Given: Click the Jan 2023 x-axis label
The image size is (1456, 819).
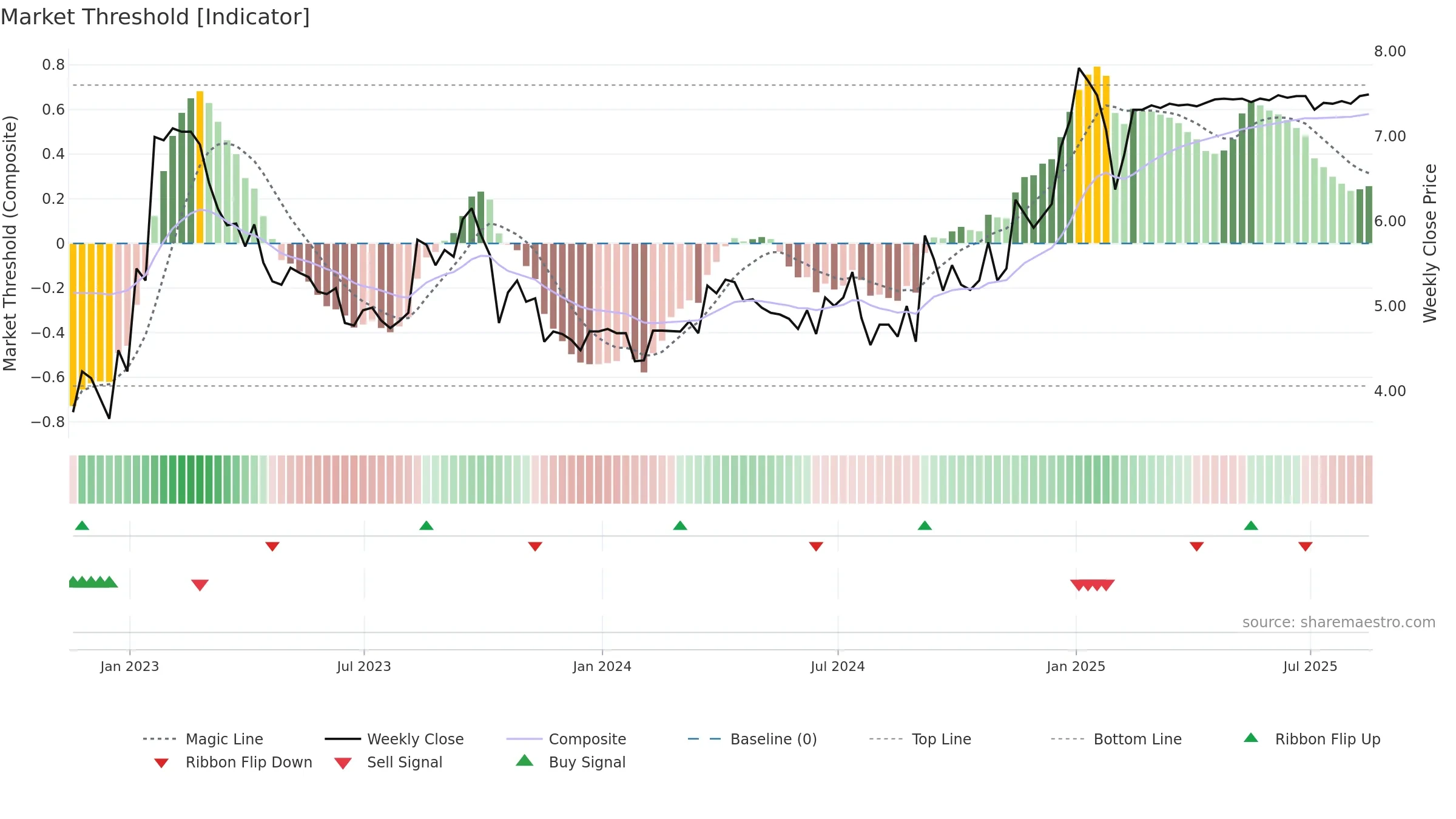Looking at the screenshot, I should click(129, 666).
